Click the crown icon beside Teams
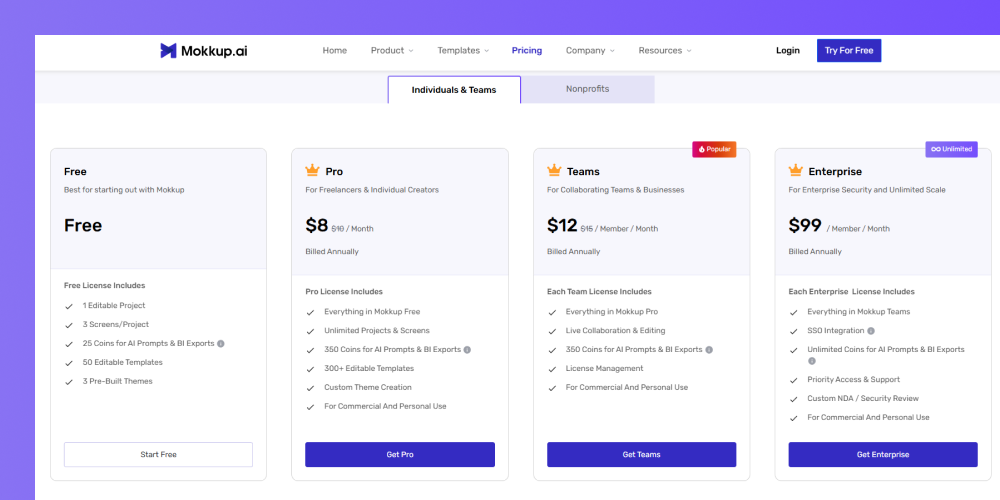This screenshot has width=1000, height=500. click(x=554, y=170)
